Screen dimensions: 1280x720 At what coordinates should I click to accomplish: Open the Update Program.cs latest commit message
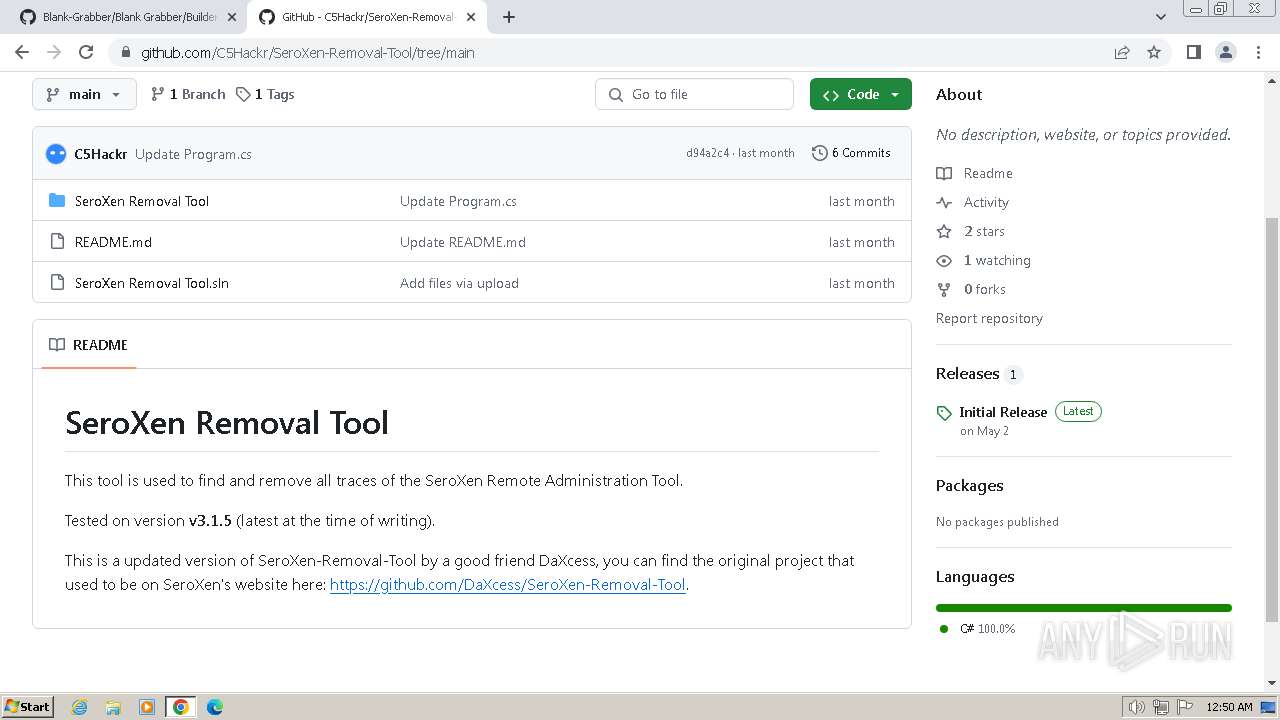click(193, 154)
